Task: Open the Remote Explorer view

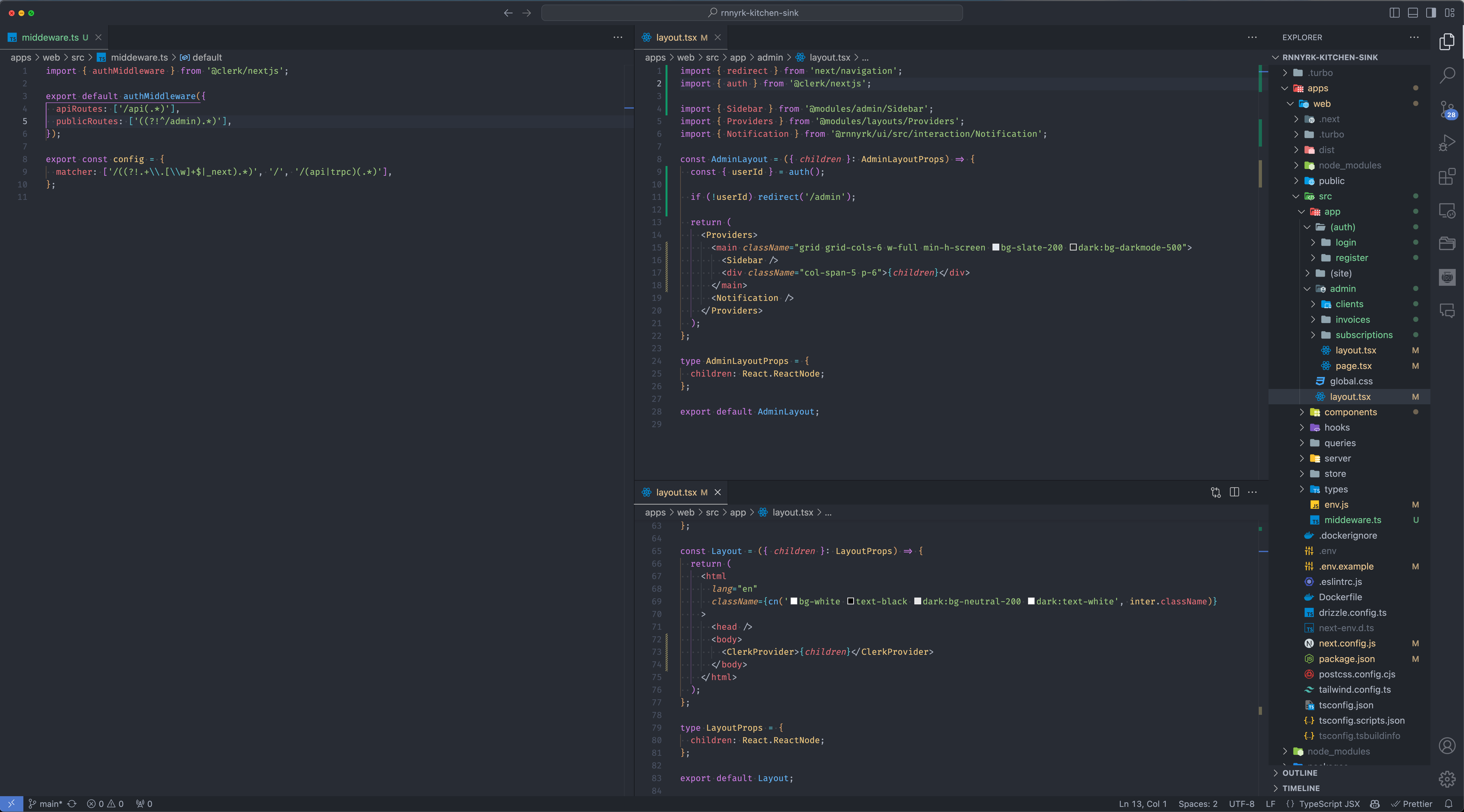Action: click(x=1447, y=210)
